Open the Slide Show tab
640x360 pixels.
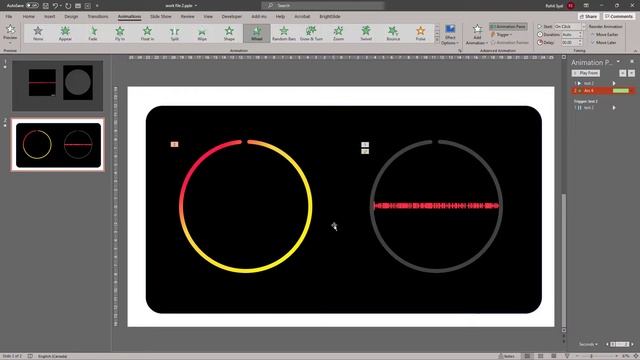point(161,16)
